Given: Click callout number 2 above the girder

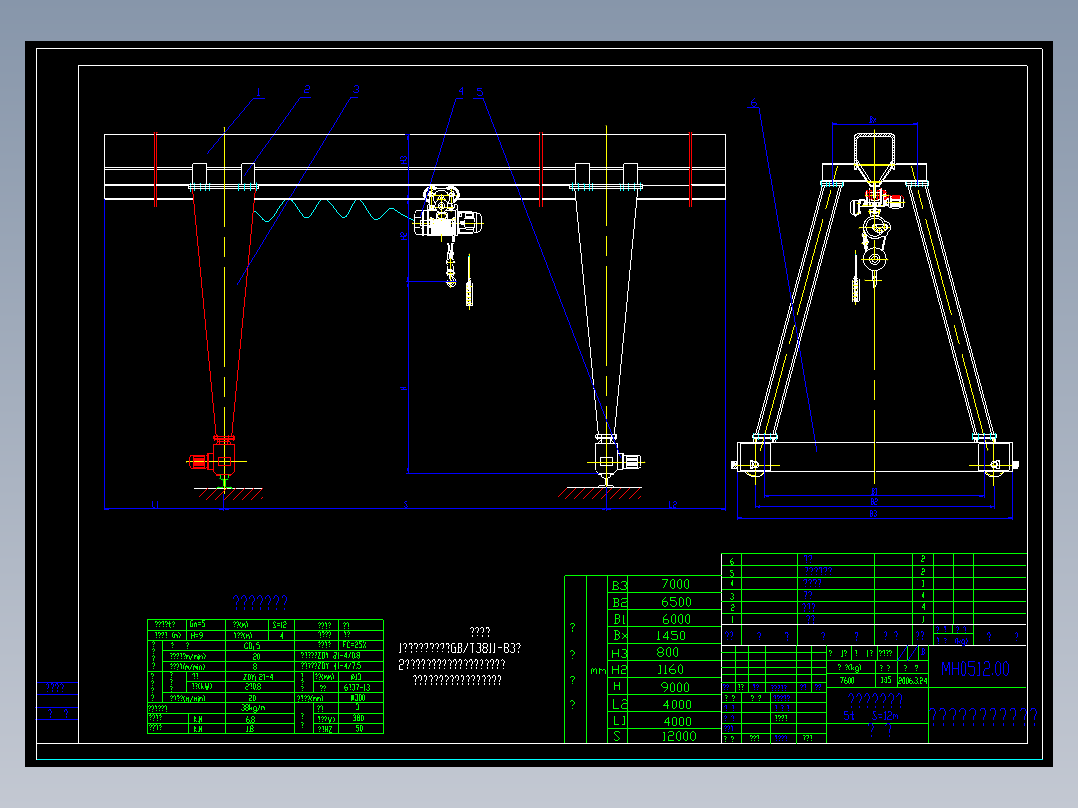Looking at the screenshot, I should coord(307,89).
